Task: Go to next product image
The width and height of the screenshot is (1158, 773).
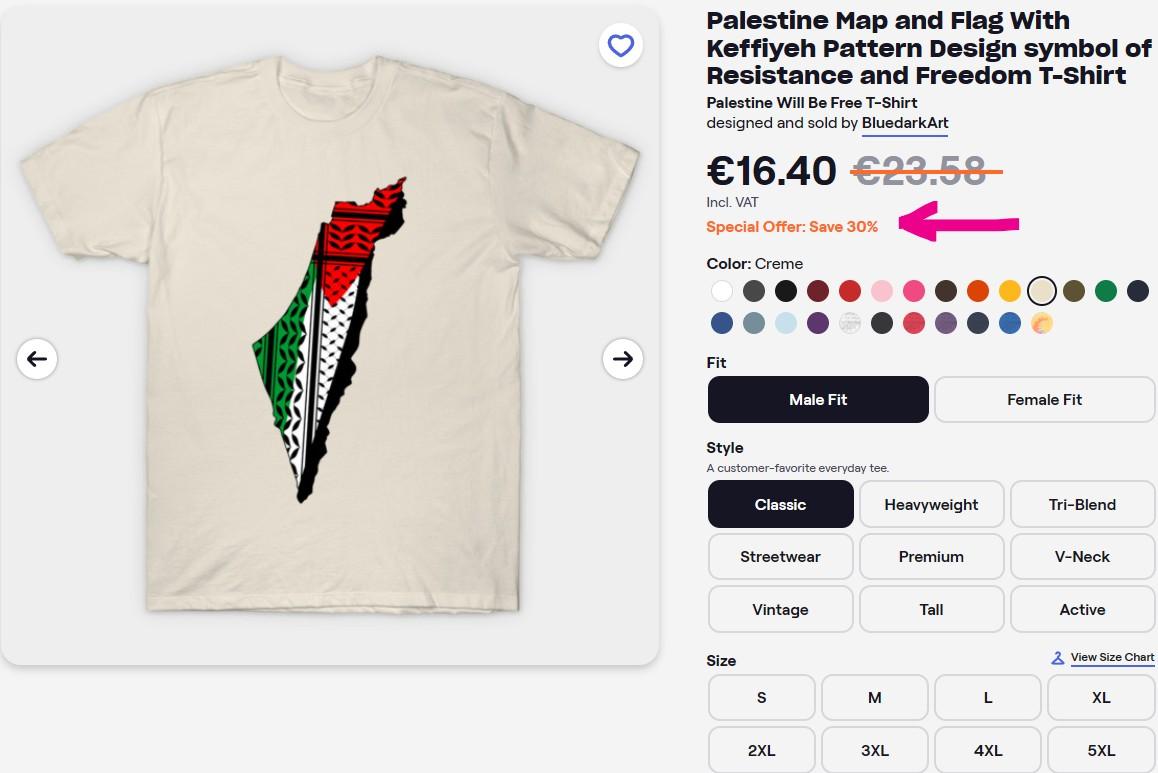Action: [x=622, y=358]
